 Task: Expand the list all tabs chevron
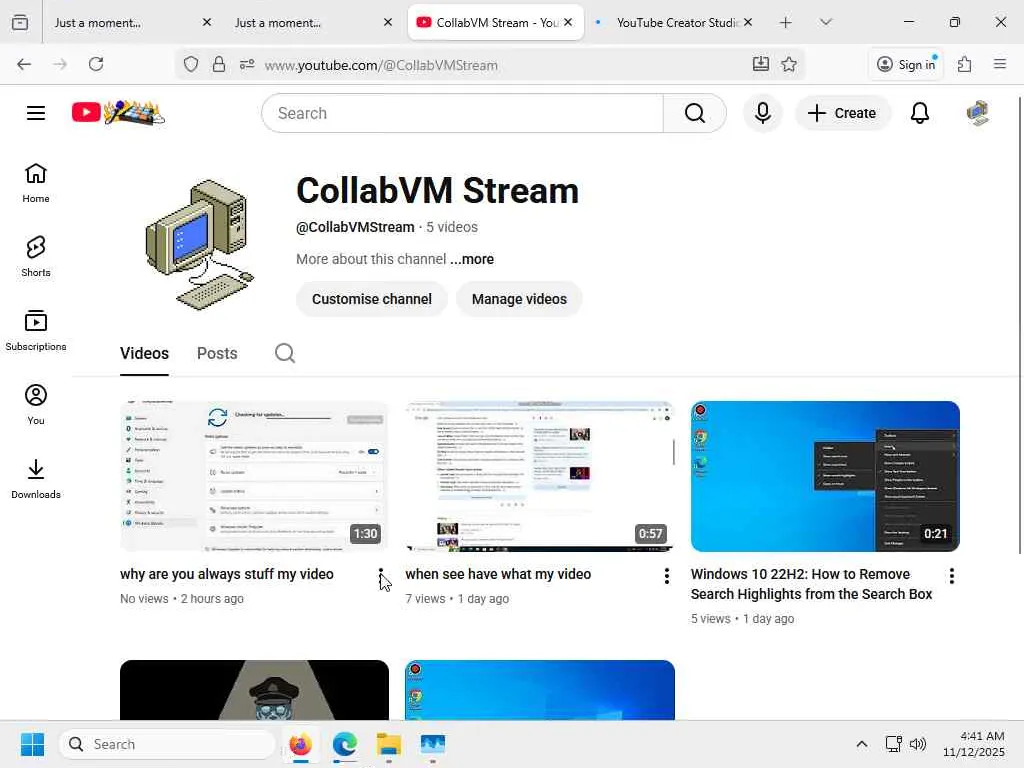click(x=825, y=22)
